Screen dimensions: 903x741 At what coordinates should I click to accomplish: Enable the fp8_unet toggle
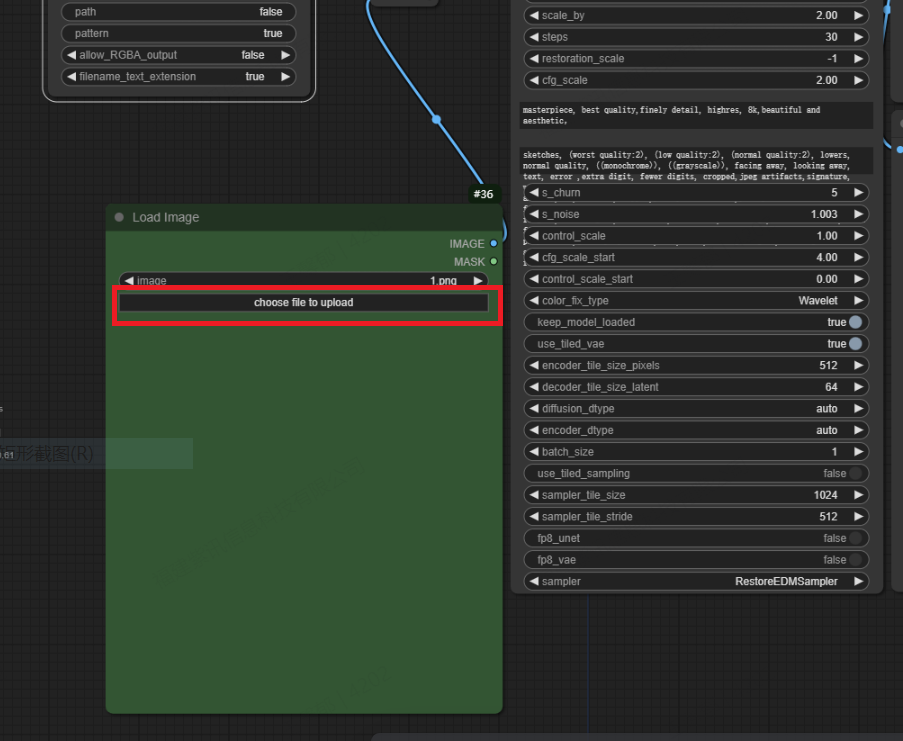(x=855, y=538)
